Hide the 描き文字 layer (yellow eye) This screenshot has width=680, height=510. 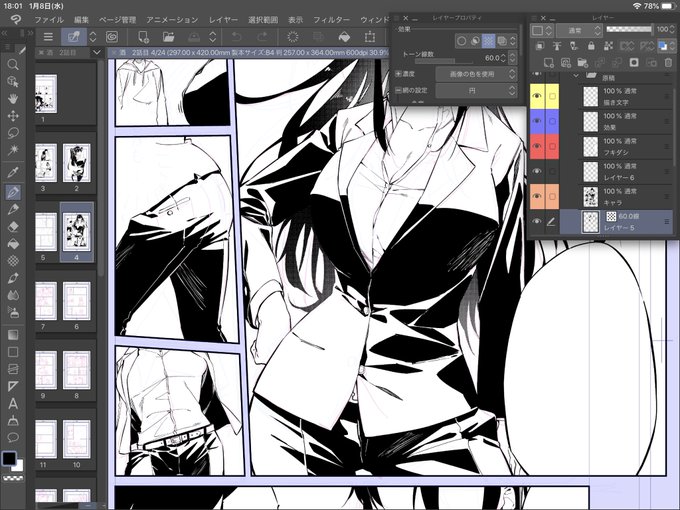pyautogui.click(x=537, y=96)
